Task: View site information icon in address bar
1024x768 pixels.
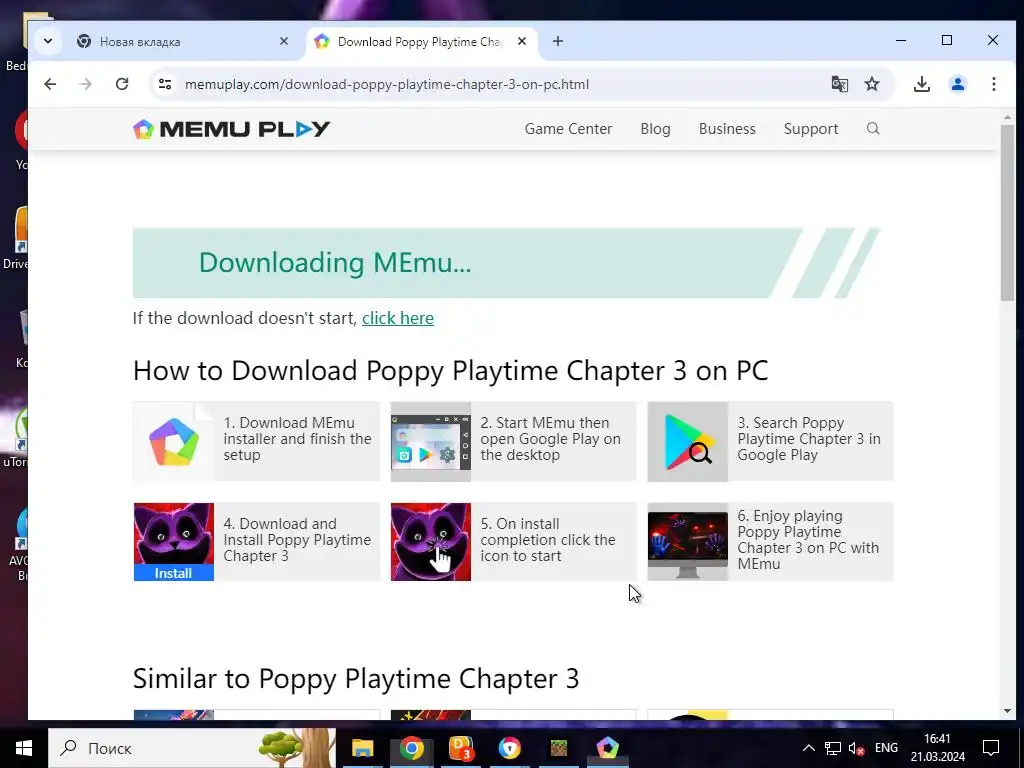Action: pyautogui.click(x=165, y=84)
